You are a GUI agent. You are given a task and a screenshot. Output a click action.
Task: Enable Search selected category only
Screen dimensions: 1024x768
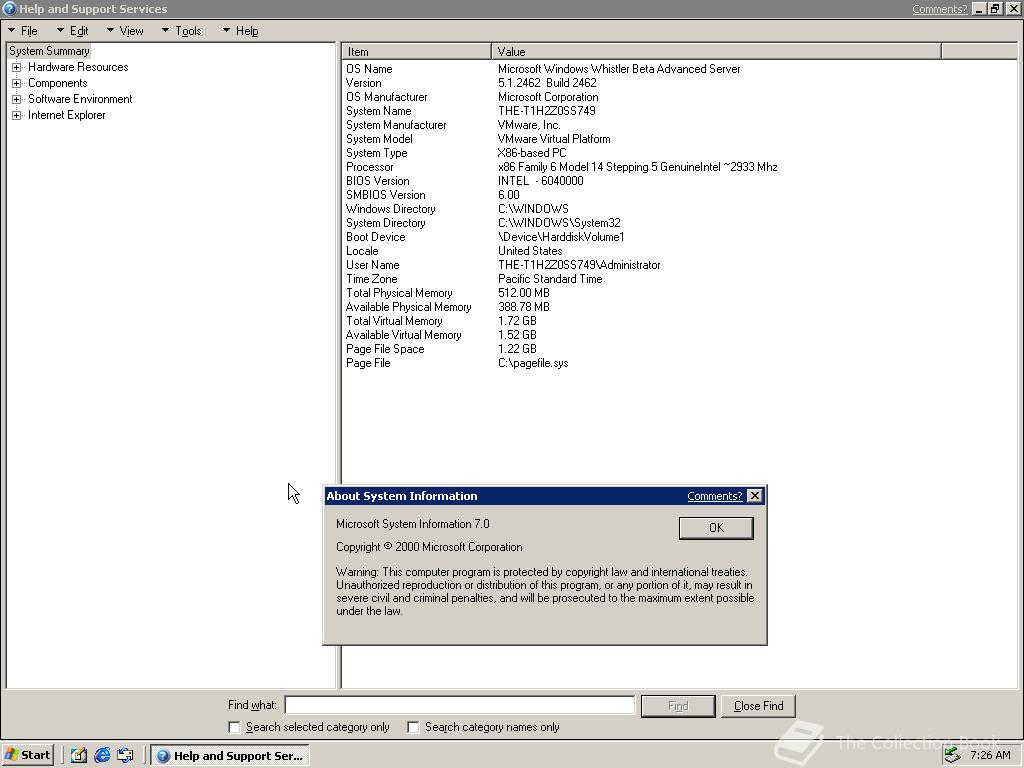234,727
